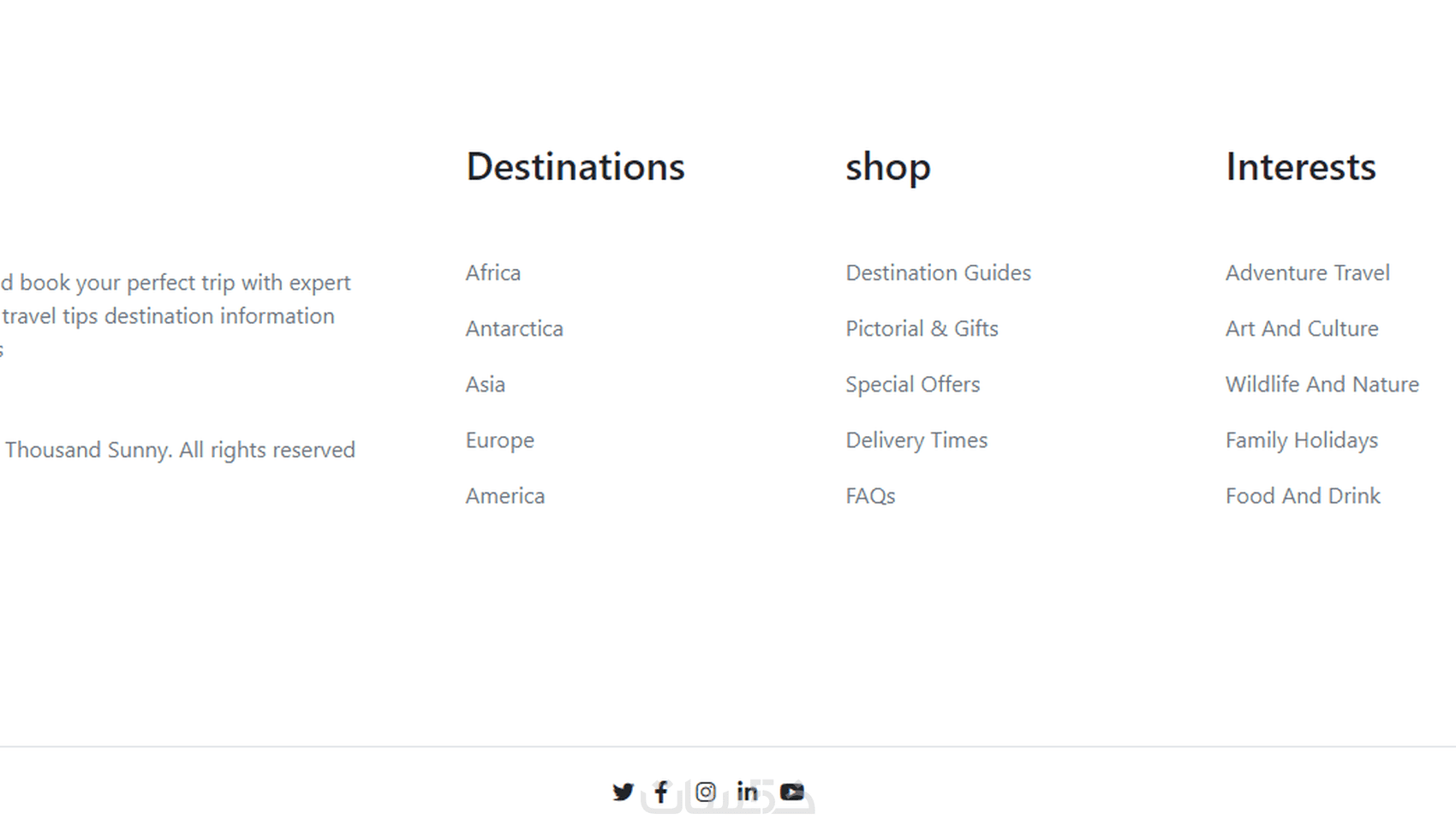
Task: Open the YouTube icon in footer
Action: click(x=792, y=792)
